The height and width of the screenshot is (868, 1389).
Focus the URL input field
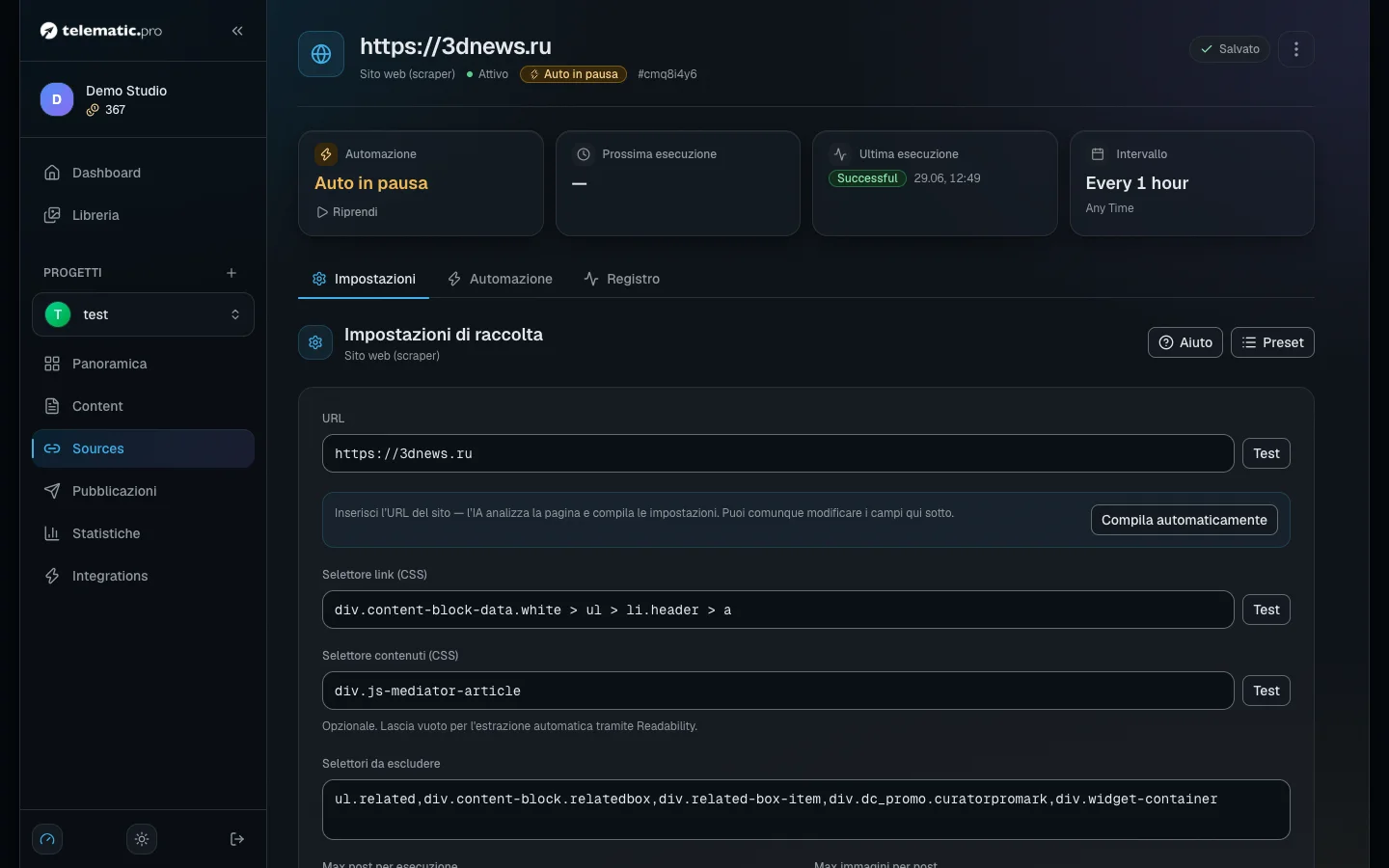pyautogui.click(x=778, y=453)
